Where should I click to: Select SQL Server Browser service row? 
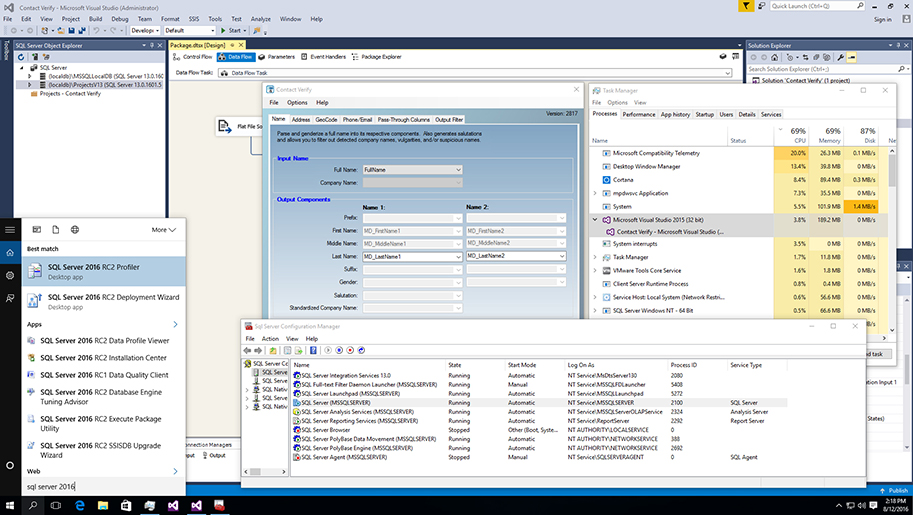click(540, 430)
